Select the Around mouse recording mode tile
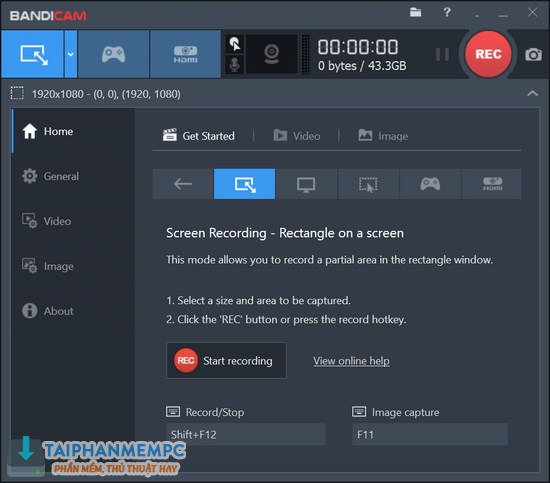 point(368,184)
